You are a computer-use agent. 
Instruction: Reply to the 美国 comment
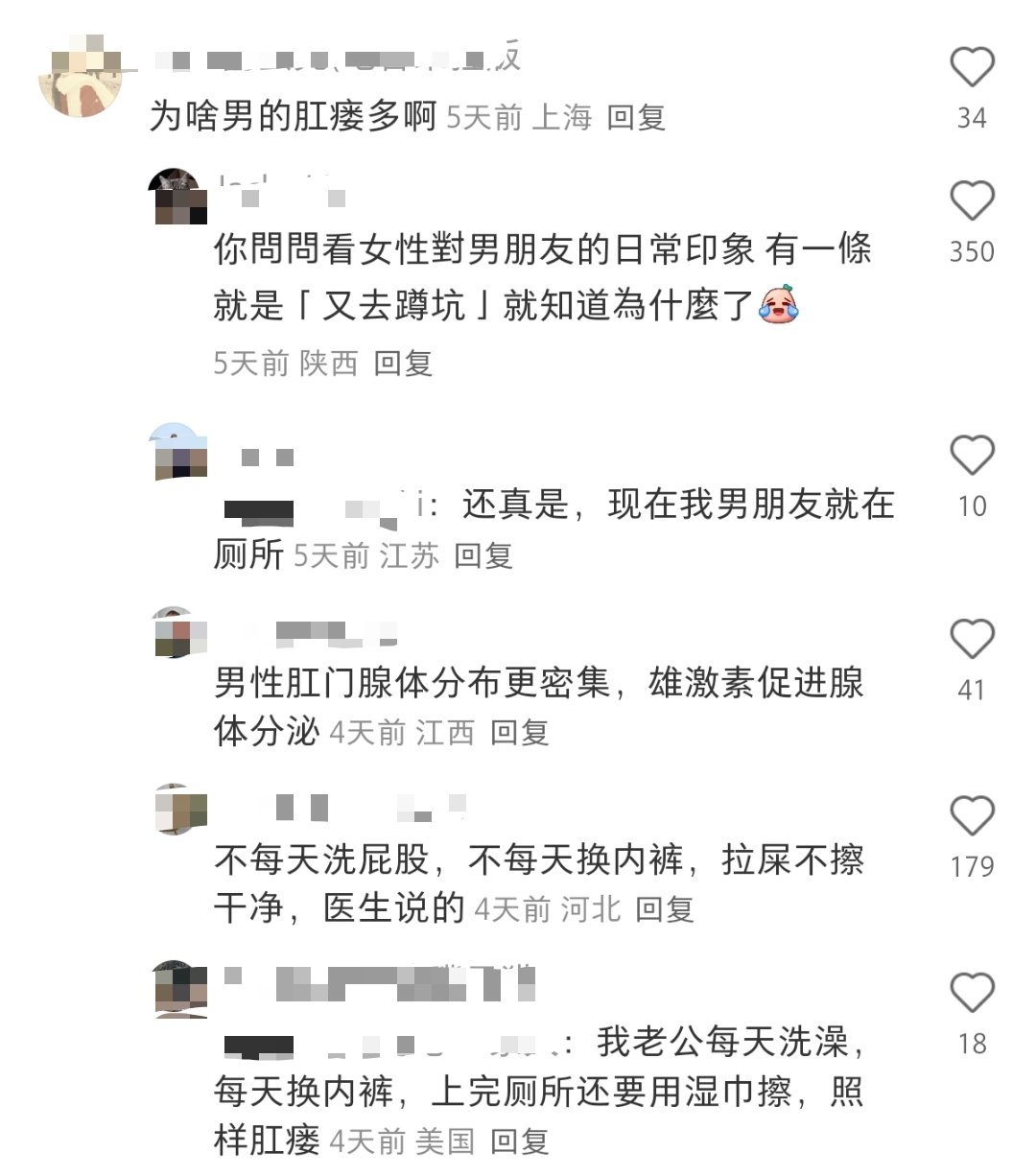pos(520,1141)
